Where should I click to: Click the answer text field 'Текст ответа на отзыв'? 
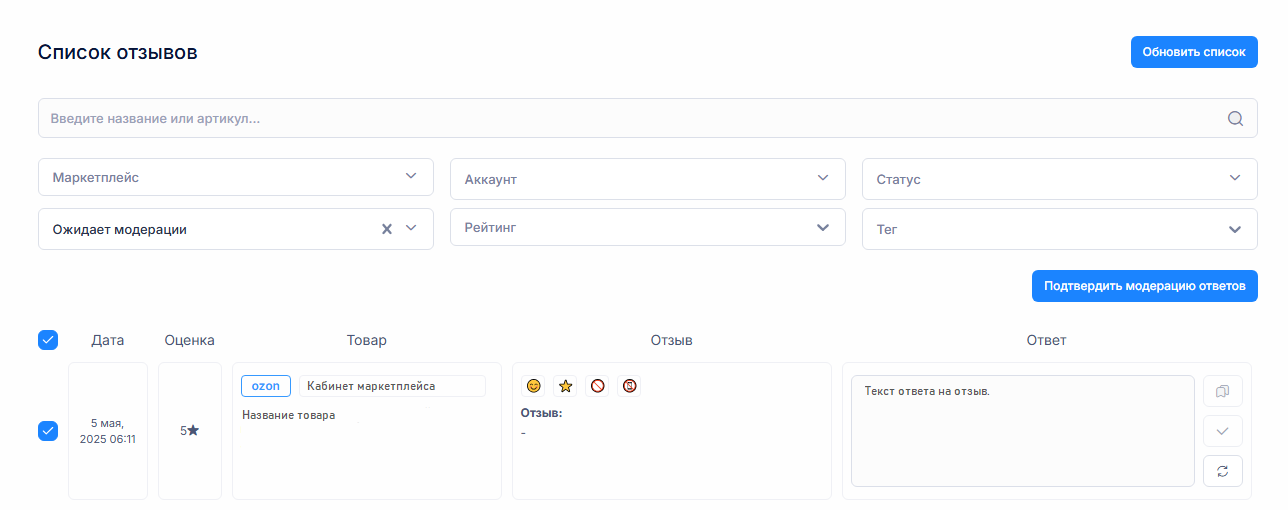point(1022,431)
